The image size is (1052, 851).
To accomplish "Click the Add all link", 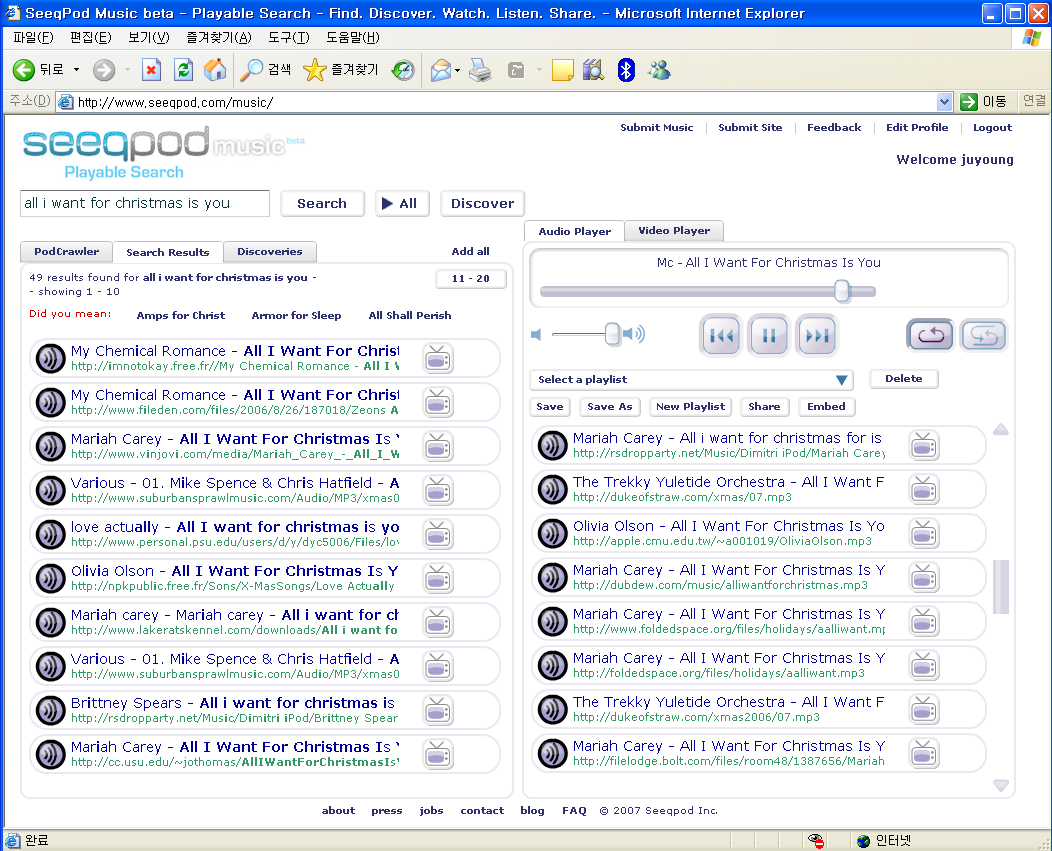I will (470, 251).
